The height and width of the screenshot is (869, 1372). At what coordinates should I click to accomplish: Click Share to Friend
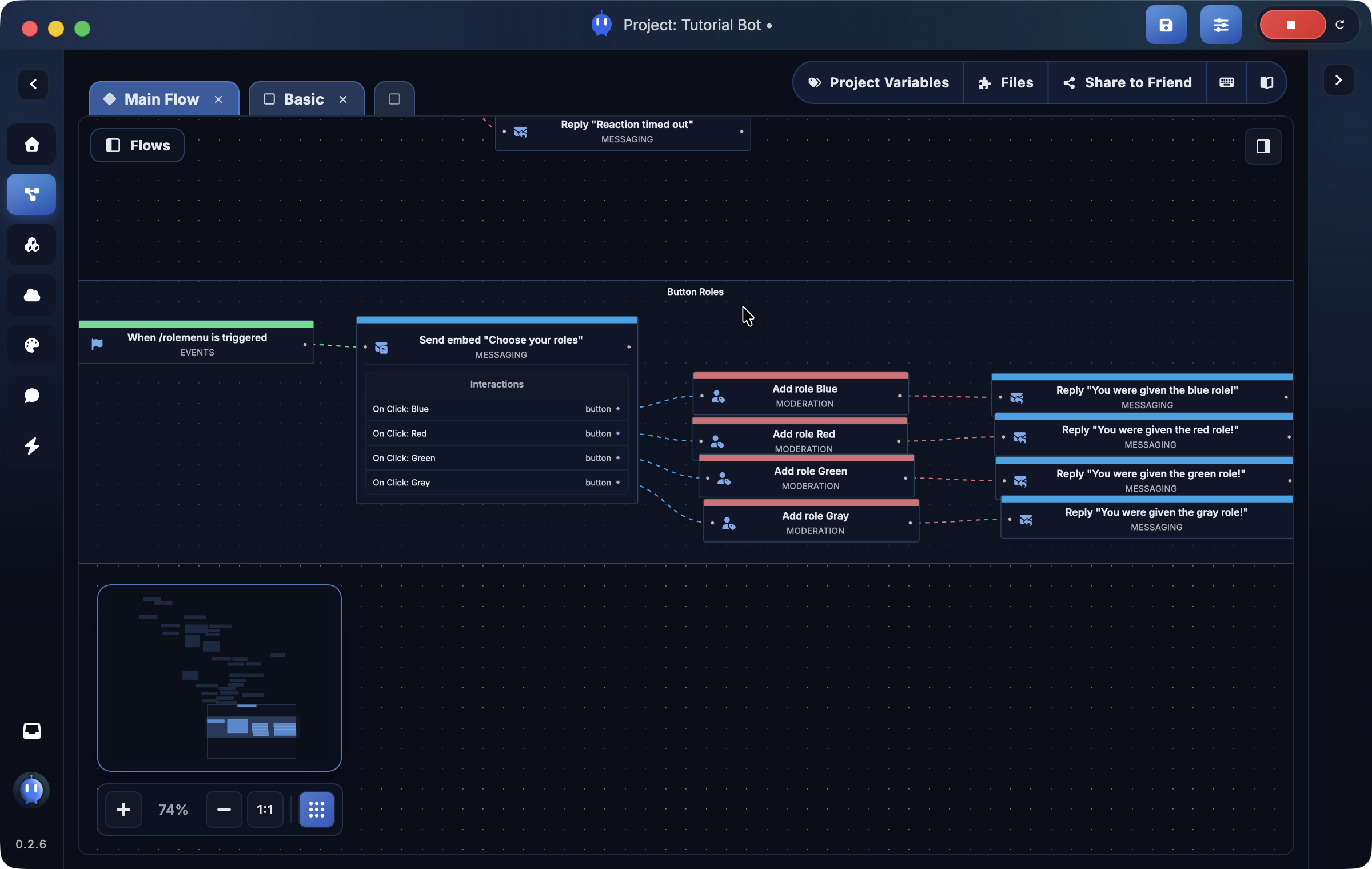click(1127, 83)
